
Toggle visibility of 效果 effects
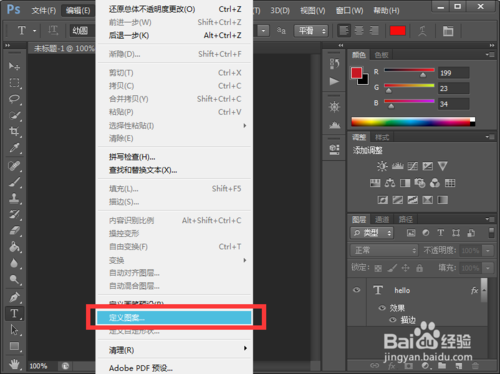pyautogui.click(x=382, y=308)
